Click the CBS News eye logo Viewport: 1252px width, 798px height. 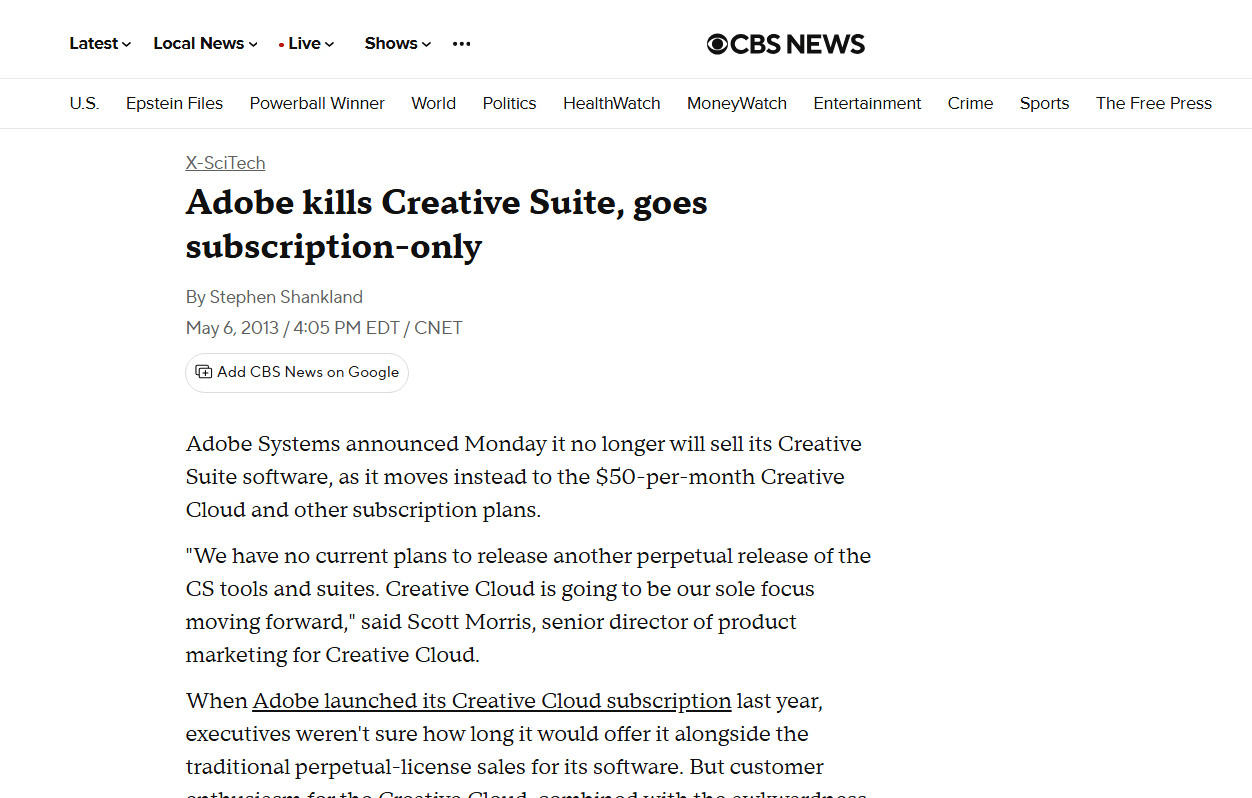click(x=718, y=43)
